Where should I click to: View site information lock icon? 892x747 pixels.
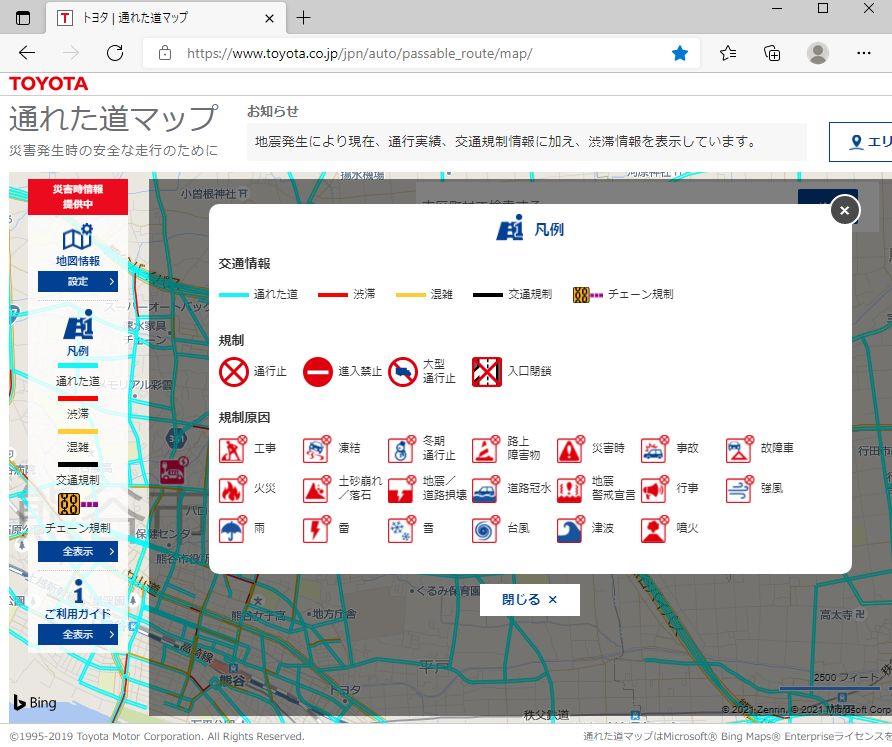[x=165, y=53]
